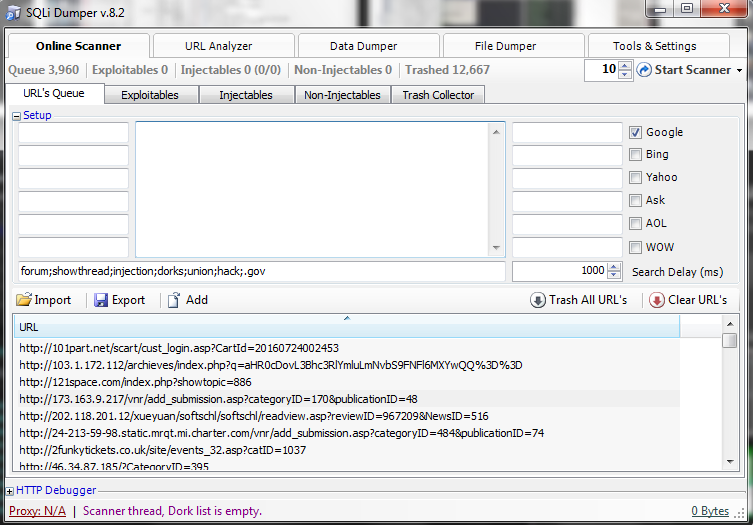Click the Trashed 12,667 counter
Image resolution: width=753 pixels, height=525 pixels.
point(447,70)
